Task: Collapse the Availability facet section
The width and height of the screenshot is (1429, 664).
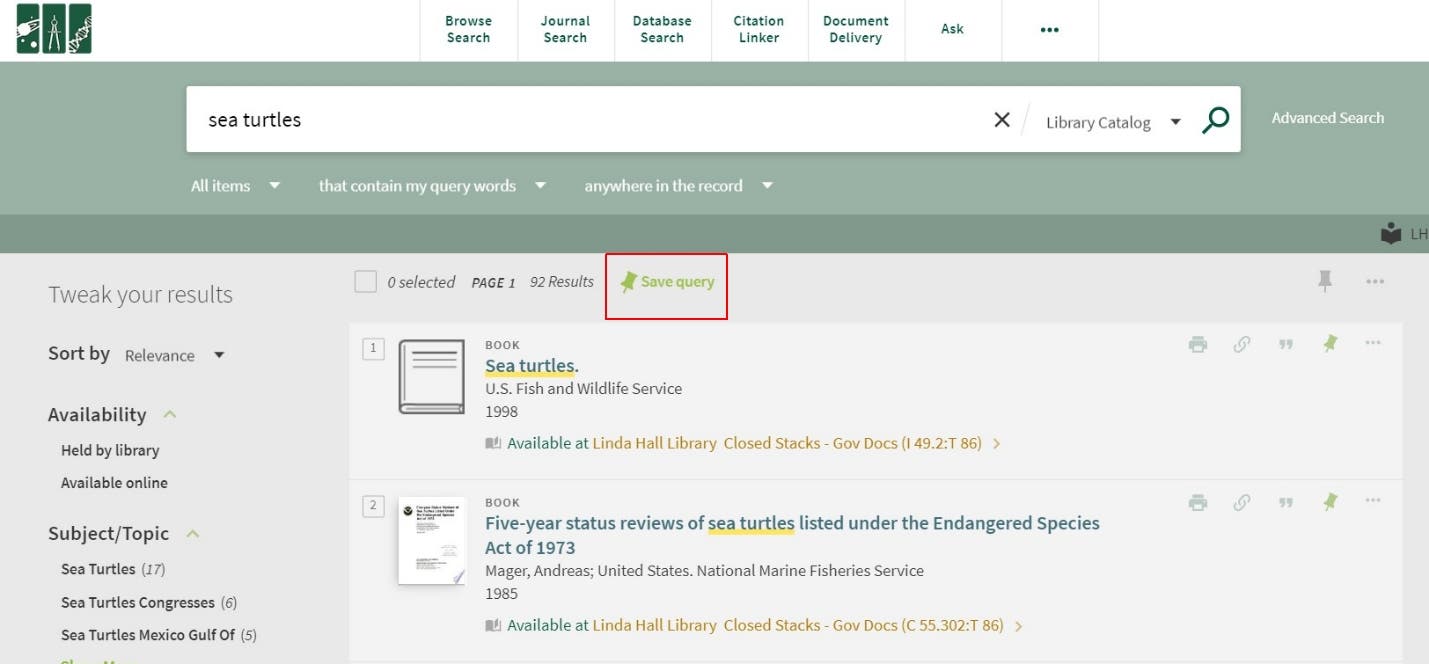Action: pyautogui.click(x=170, y=414)
